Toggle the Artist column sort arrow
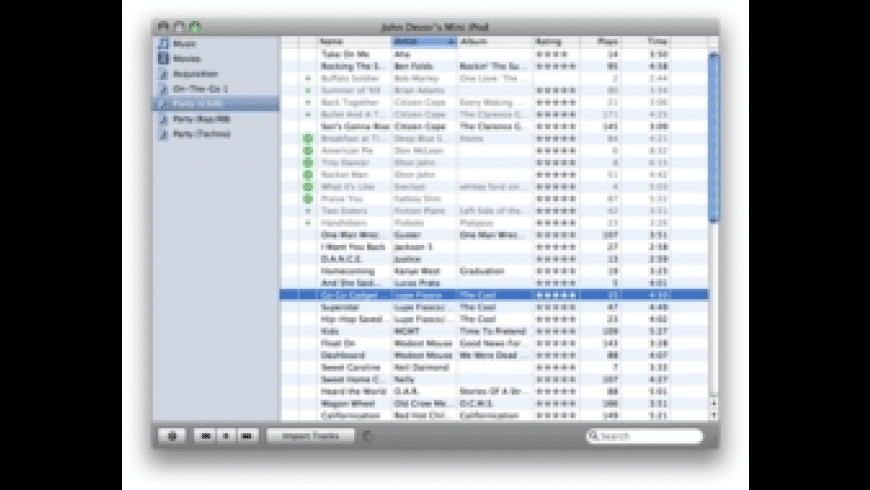870x490 pixels. (451, 42)
